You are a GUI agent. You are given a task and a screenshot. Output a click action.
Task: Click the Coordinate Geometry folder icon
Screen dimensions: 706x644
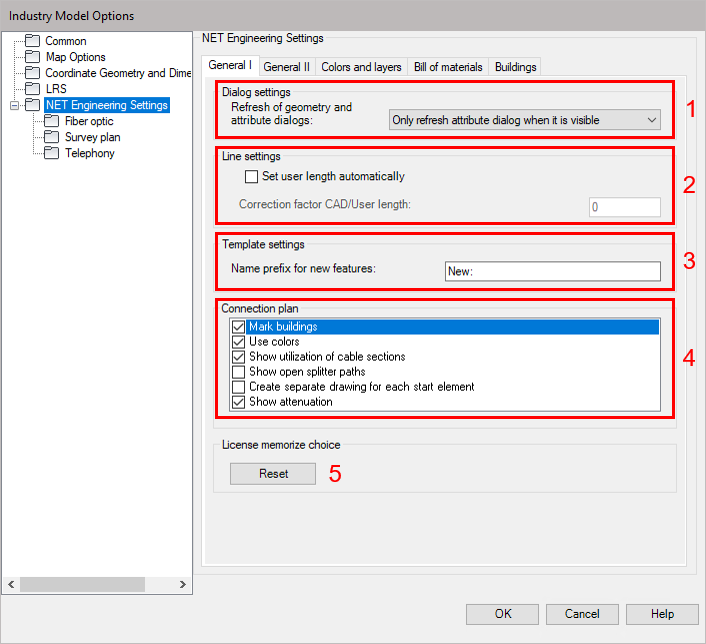[x=32, y=73]
